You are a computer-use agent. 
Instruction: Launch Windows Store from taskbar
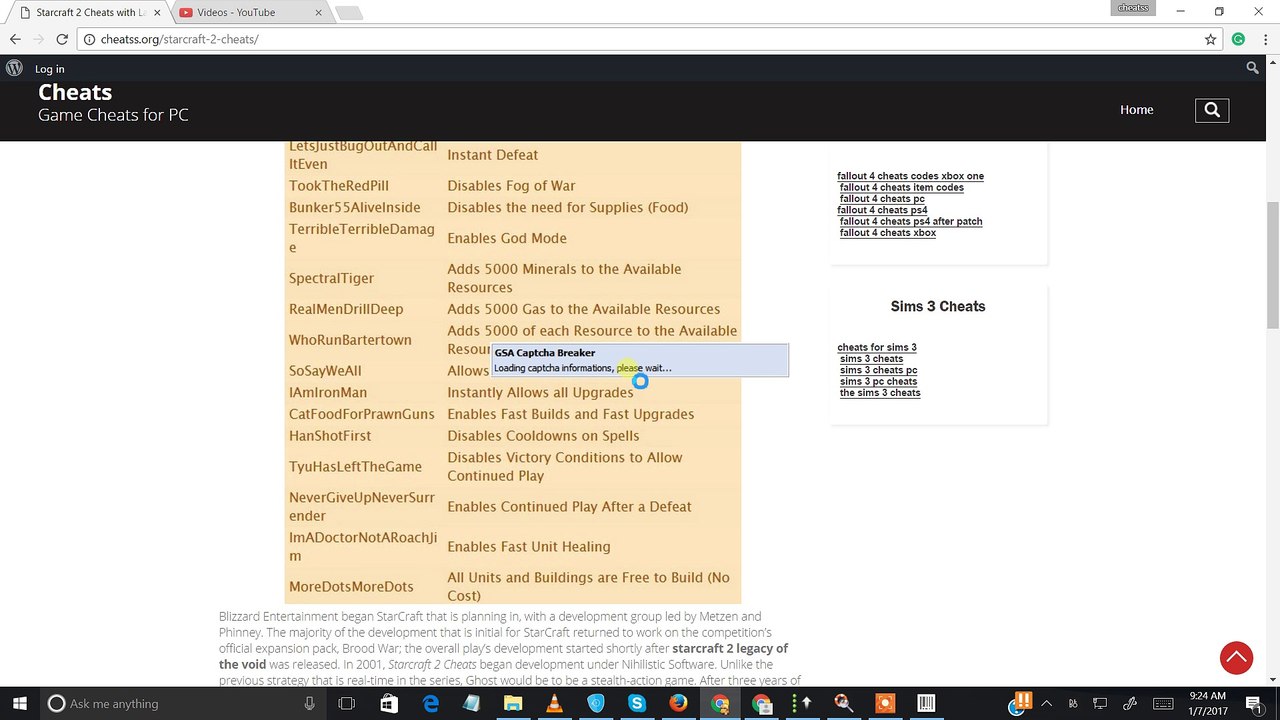pos(389,703)
